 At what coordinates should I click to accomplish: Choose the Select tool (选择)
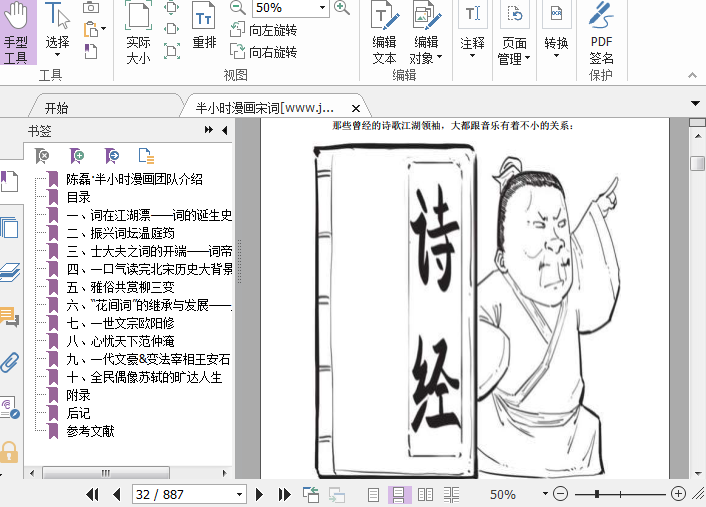(x=58, y=31)
